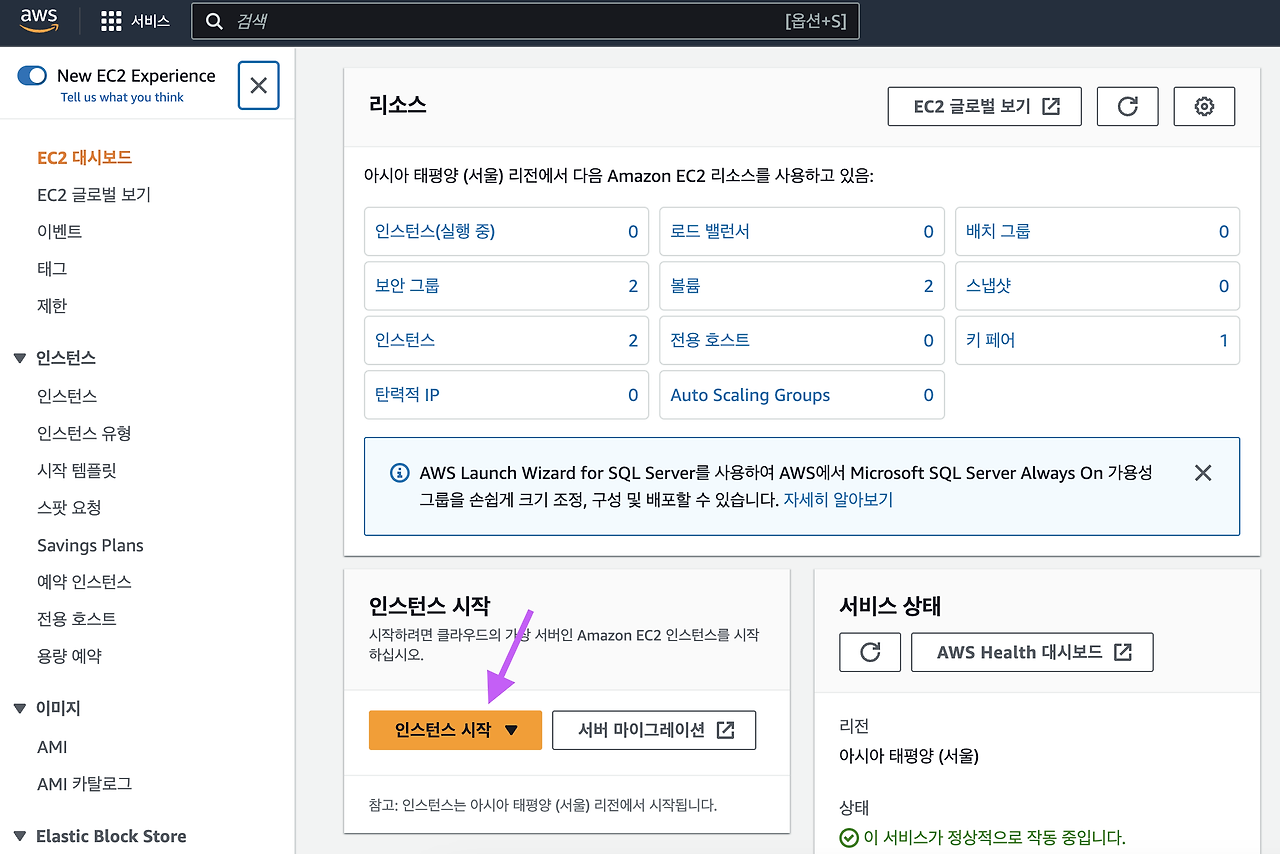
Task: Open the 인스턴스 시작 dropdown arrow
Action: [x=511, y=731]
